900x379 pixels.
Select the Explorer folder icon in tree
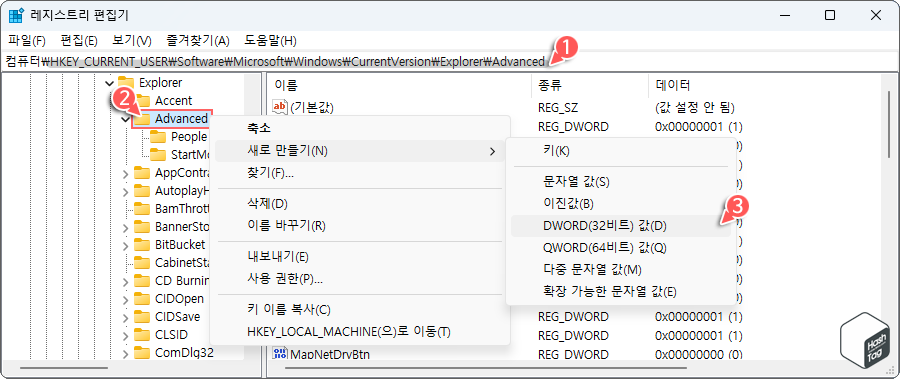(x=126, y=82)
